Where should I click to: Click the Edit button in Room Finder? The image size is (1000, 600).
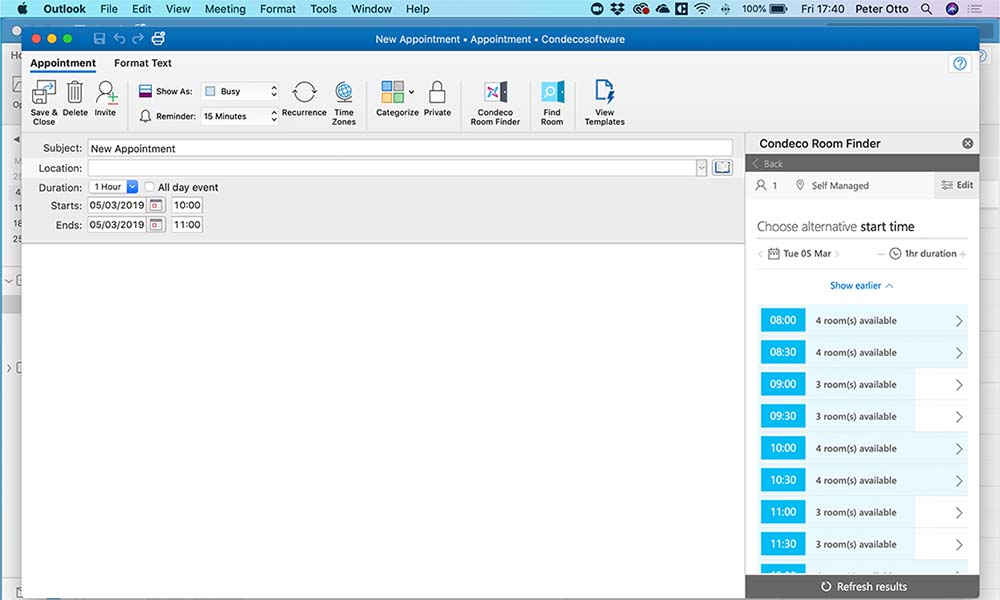[957, 185]
